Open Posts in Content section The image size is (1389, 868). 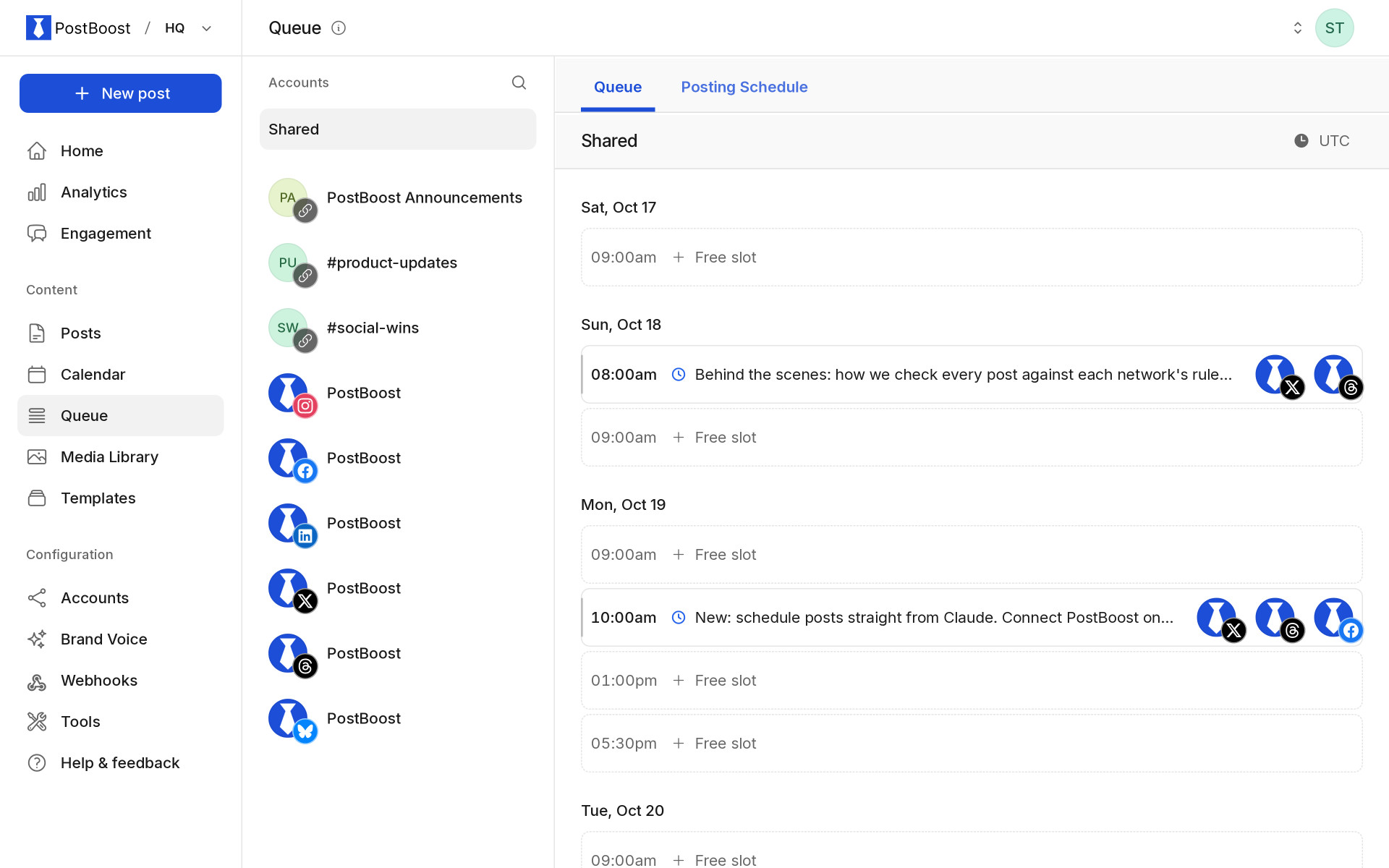(120, 333)
